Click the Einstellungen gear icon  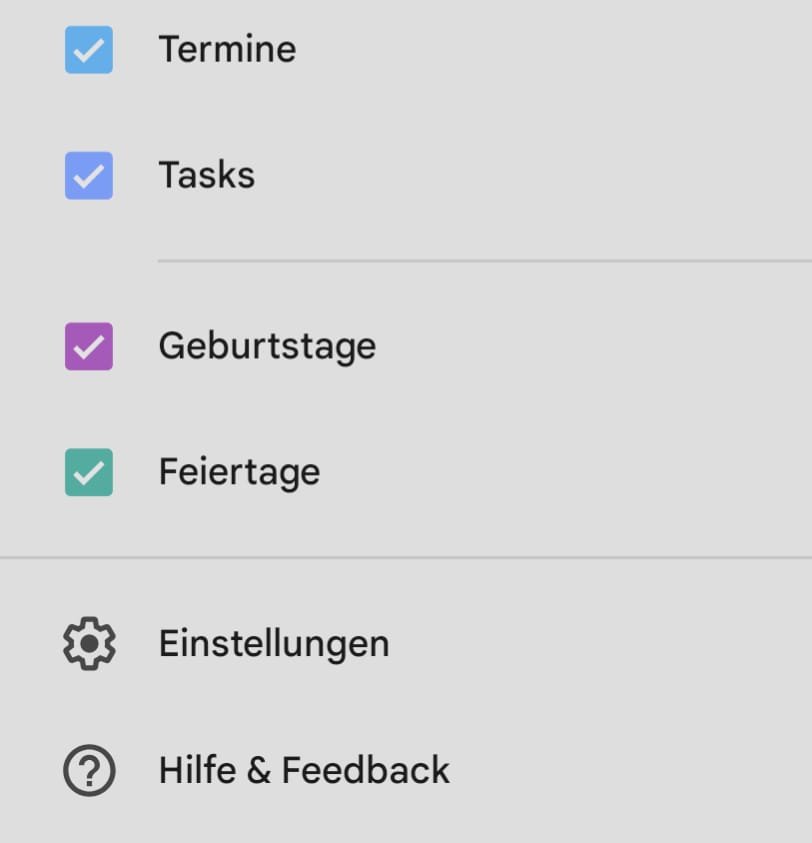(89, 644)
